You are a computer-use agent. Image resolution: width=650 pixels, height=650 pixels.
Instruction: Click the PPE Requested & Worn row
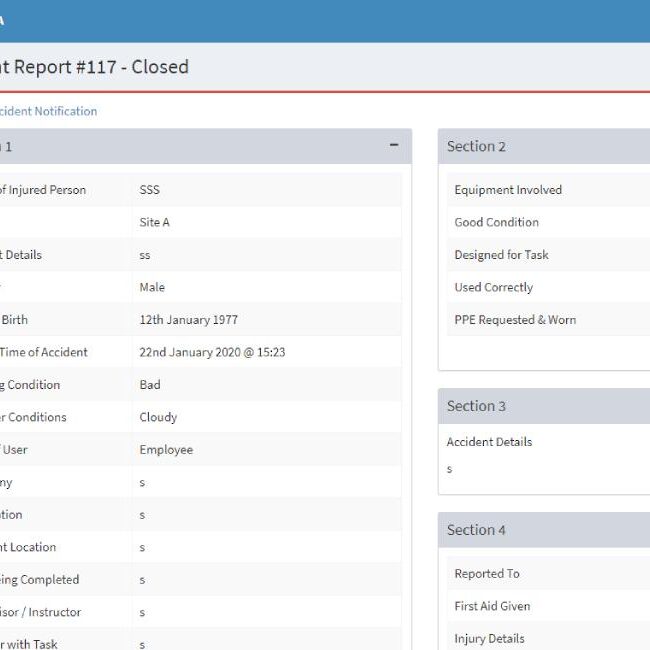point(515,320)
